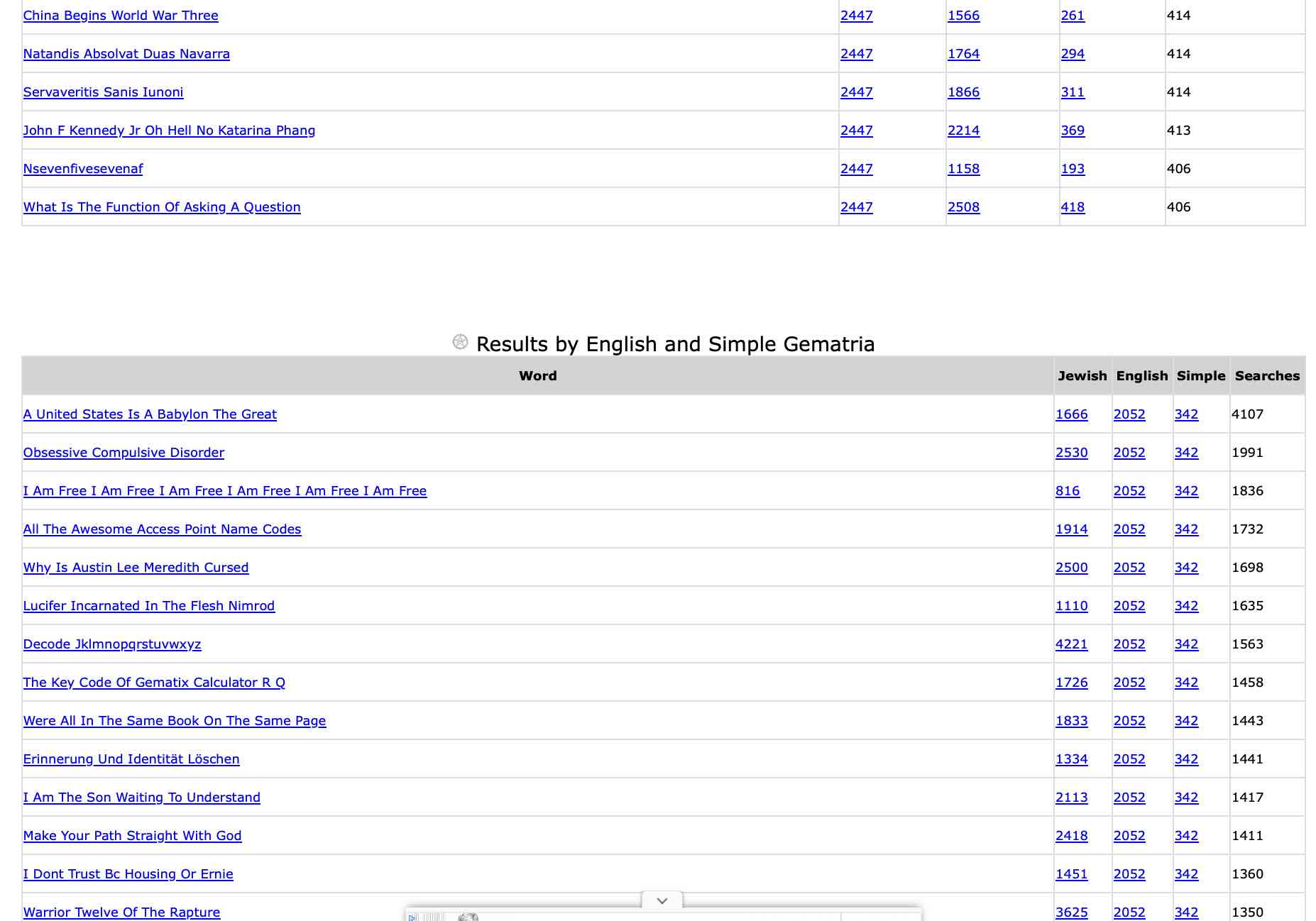Click 342 in the Decode Jklmnopqrstuvwxyz row
Viewport: 1316px width, 921px height.
click(x=1186, y=644)
